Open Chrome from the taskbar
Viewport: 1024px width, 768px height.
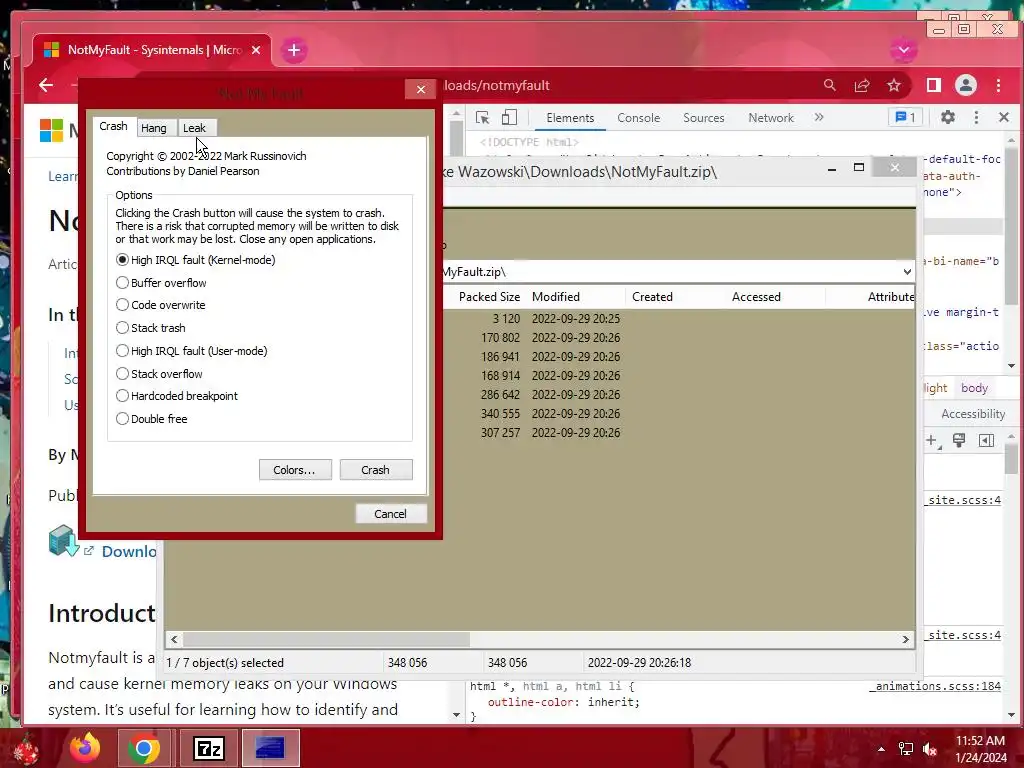(x=144, y=748)
